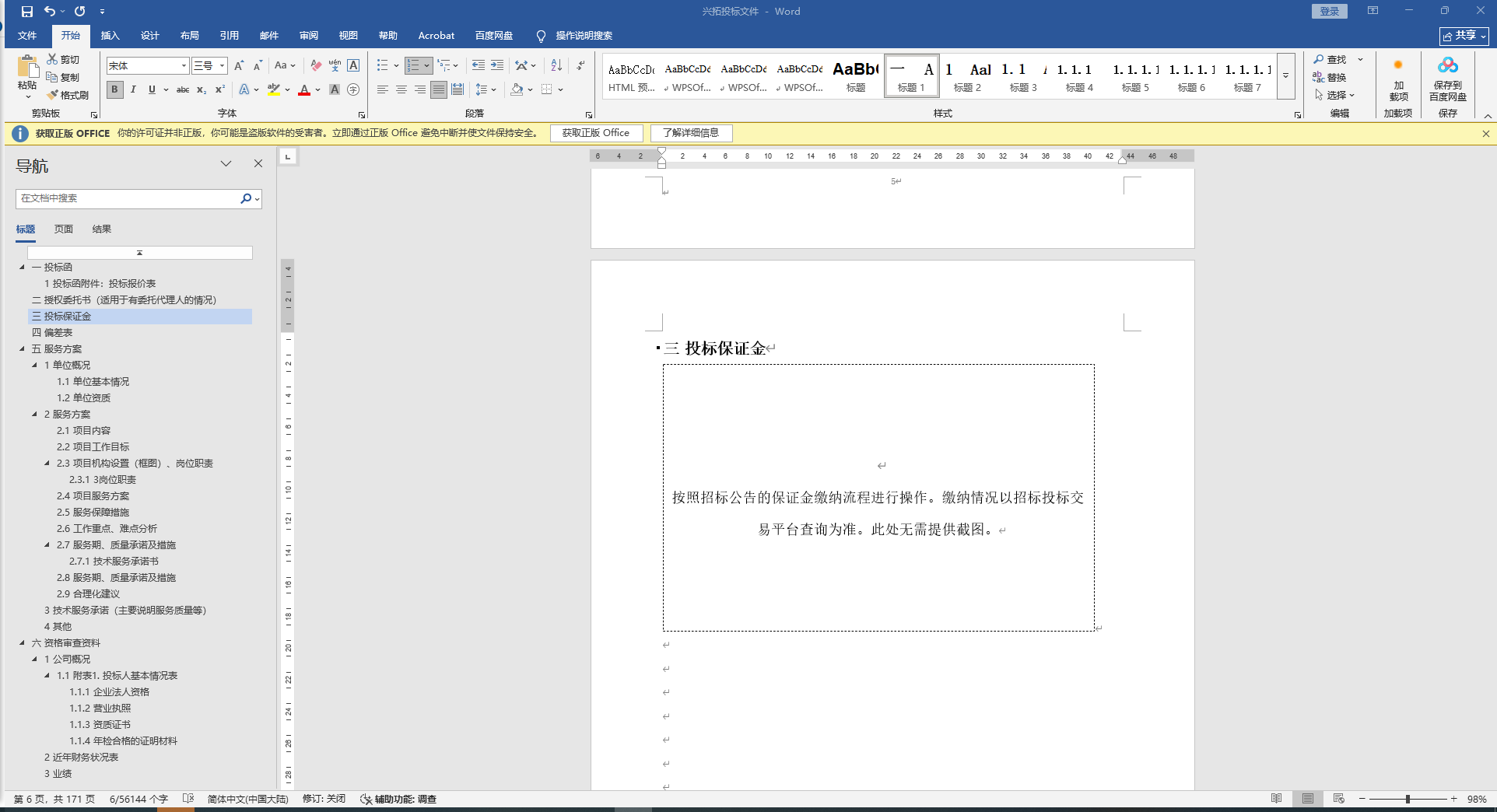This screenshot has width=1497, height=812.
Task: Switch to 页面 tab in navigation pane
Action: (x=63, y=229)
